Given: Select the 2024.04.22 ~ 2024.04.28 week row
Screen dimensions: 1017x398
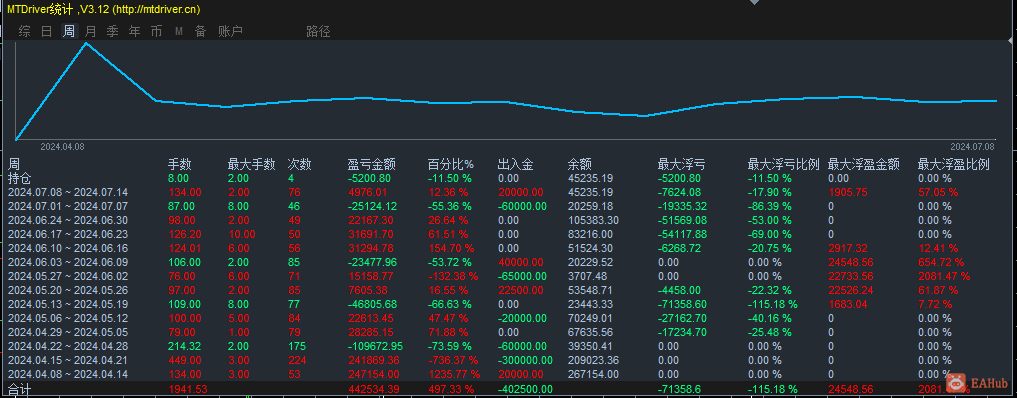Looking at the screenshot, I should point(509,346).
